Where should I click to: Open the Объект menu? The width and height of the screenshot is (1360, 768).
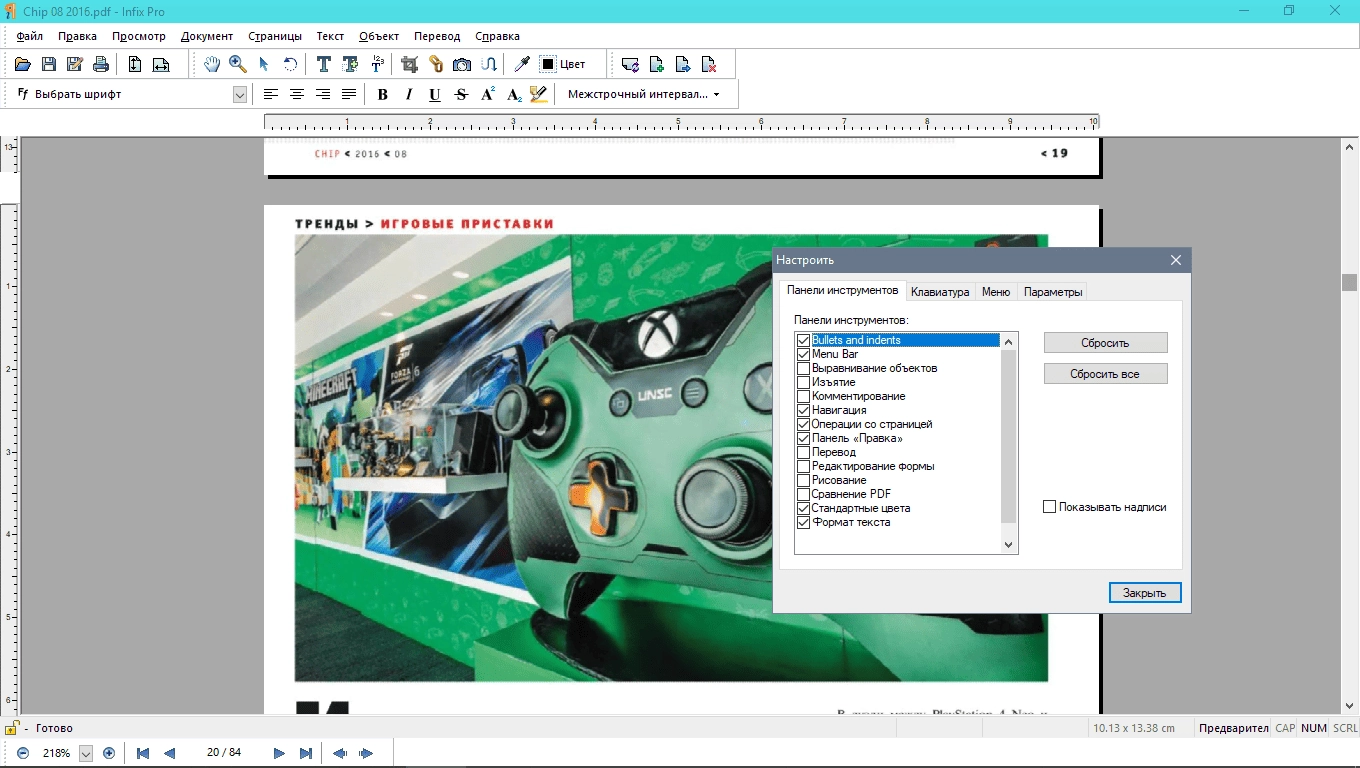tap(379, 36)
